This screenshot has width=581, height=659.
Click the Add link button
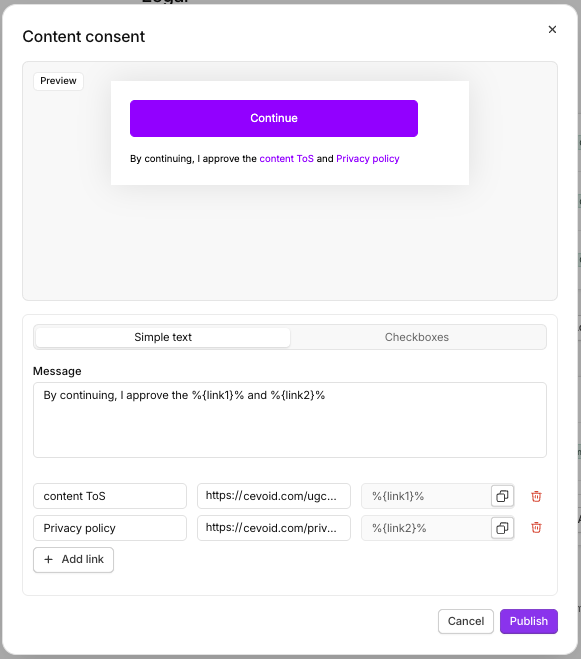coord(74,559)
